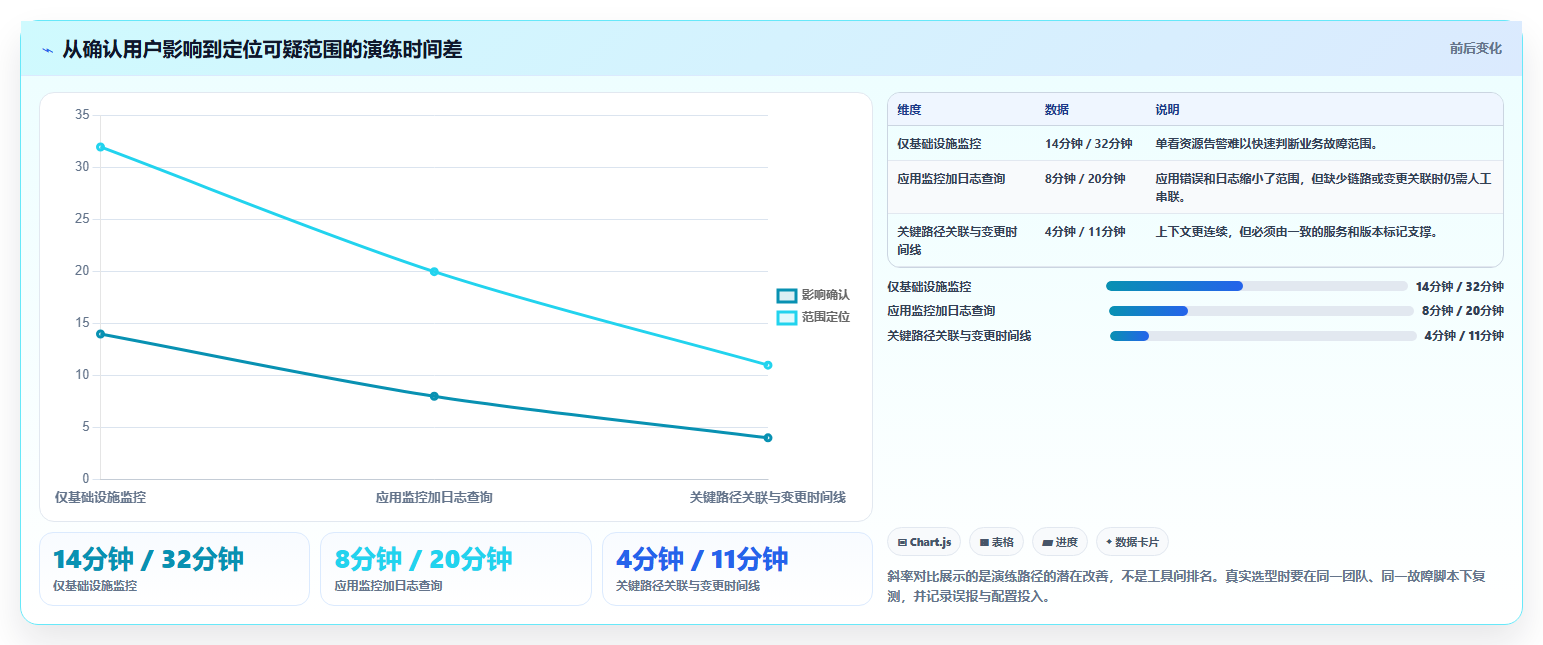The image size is (1543, 645).
Task: Click the 32-minute point on 范围定位 line
Action: tap(100, 147)
